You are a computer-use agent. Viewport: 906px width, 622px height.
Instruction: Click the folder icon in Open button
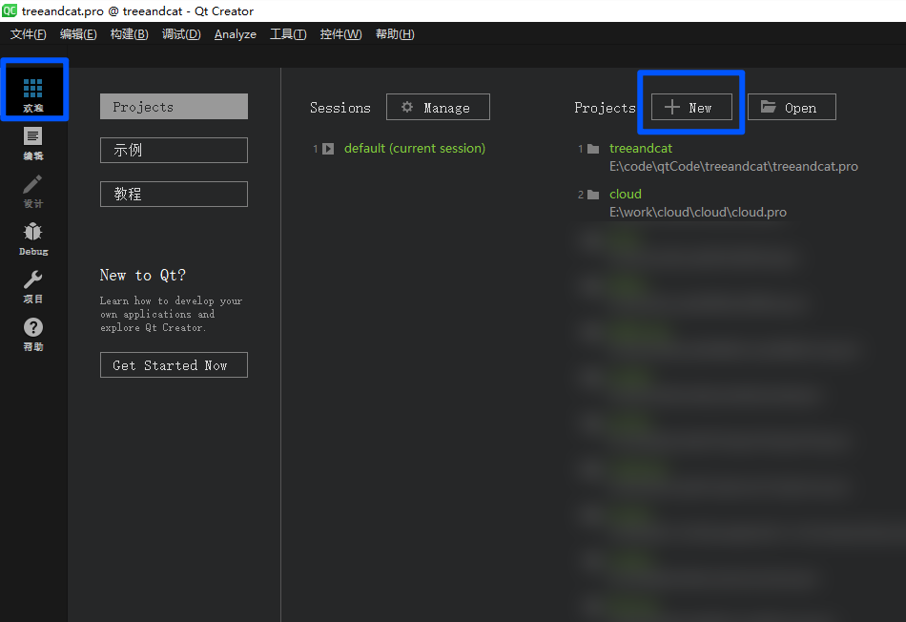(x=768, y=106)
